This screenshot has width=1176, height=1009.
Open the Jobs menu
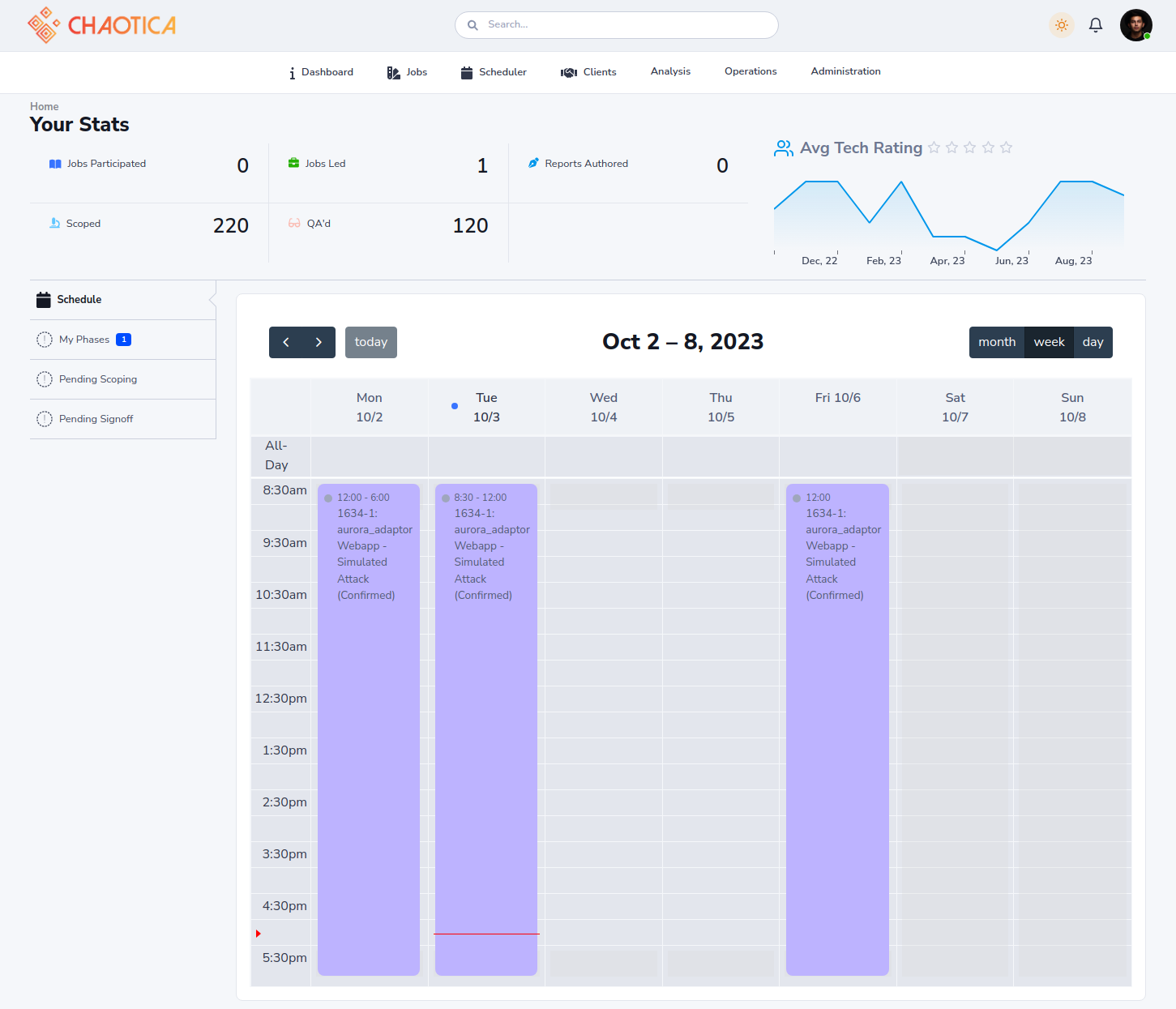click(407, 72)
